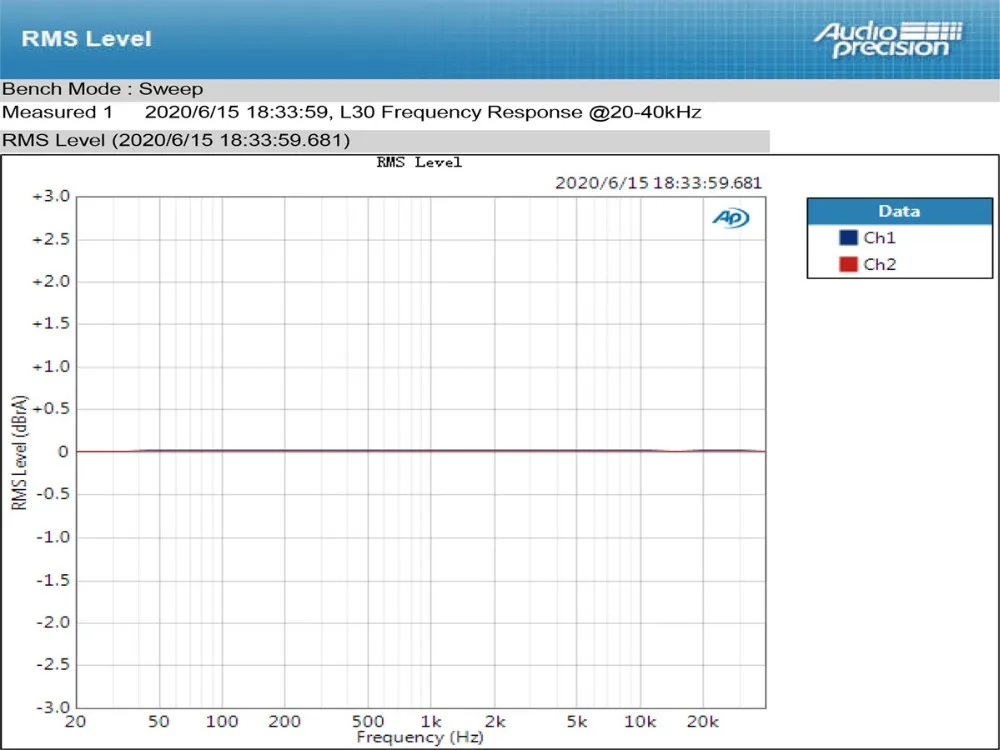Select the blue Ch1 color swatch
The width and height of the screenshot is (1000, 750).
point(848,238)
